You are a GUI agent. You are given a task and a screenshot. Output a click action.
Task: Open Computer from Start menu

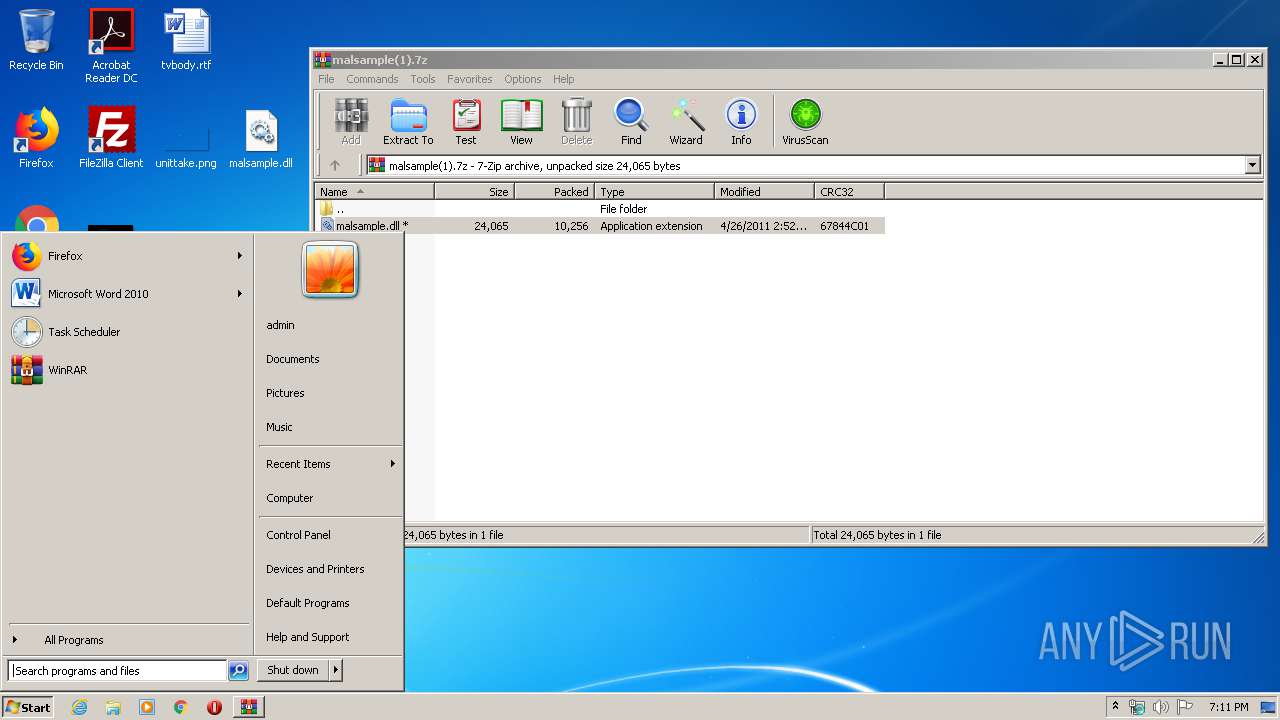tap(289, 498)
